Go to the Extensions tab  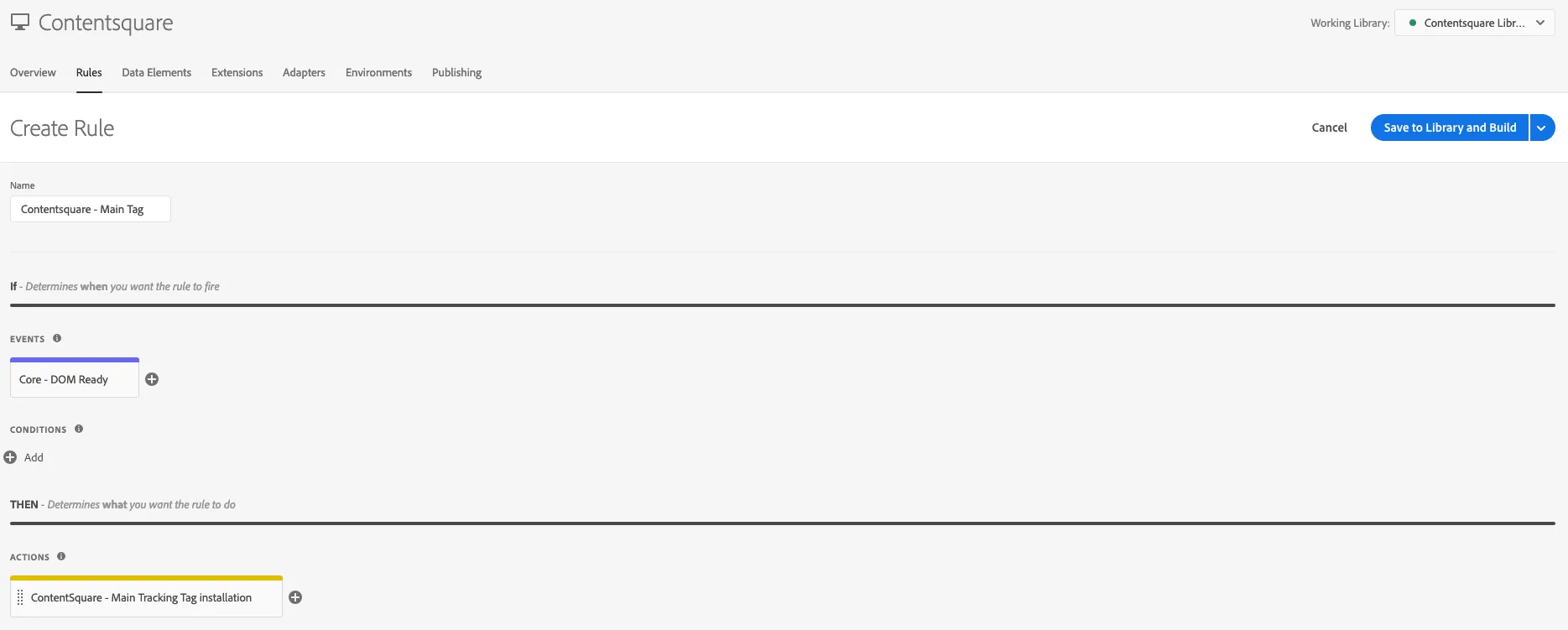pos(237,72)
